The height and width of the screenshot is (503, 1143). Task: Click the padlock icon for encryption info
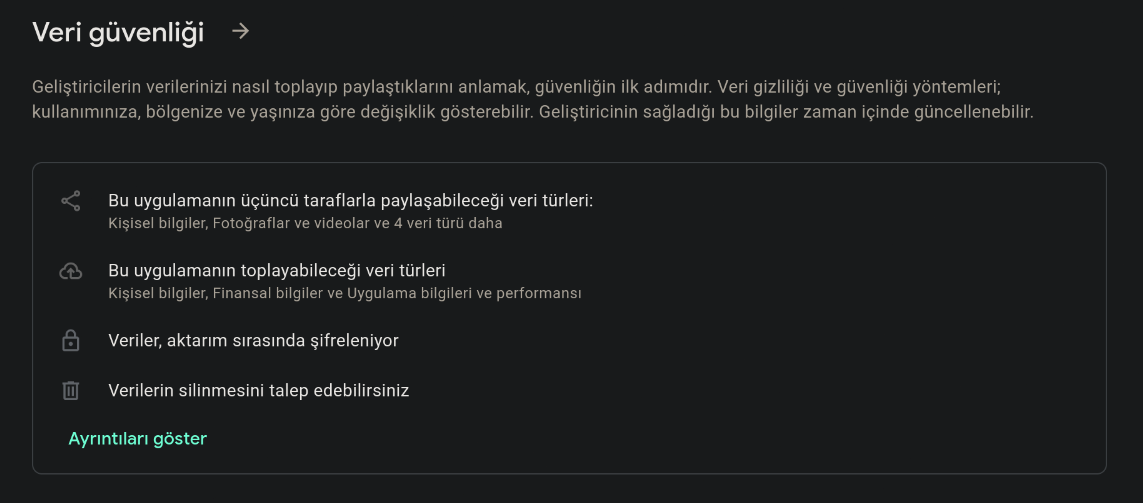tap(71, 340)
